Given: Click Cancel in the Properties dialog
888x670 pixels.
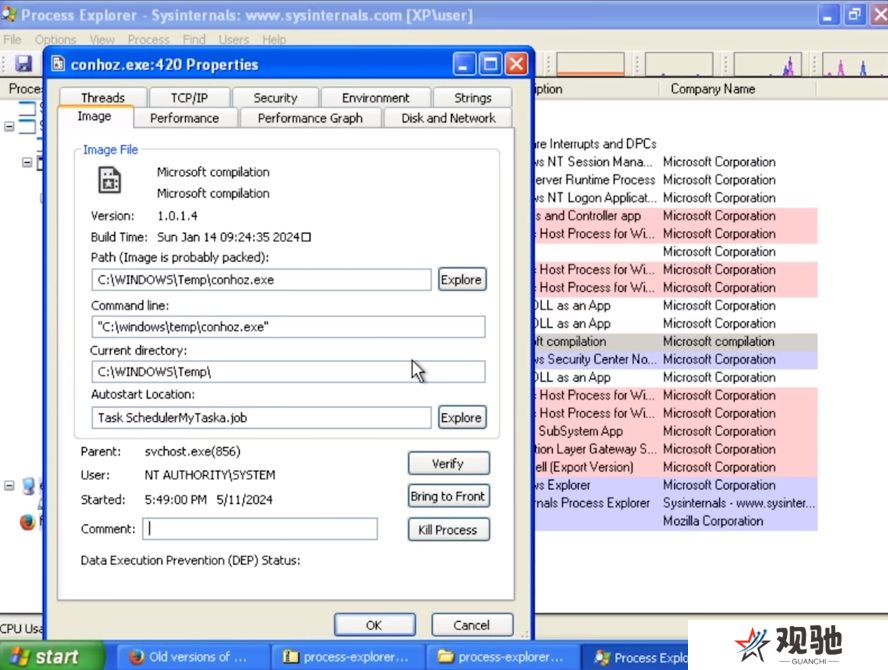Looking at the screenshot, I should (x=472, y=625).
